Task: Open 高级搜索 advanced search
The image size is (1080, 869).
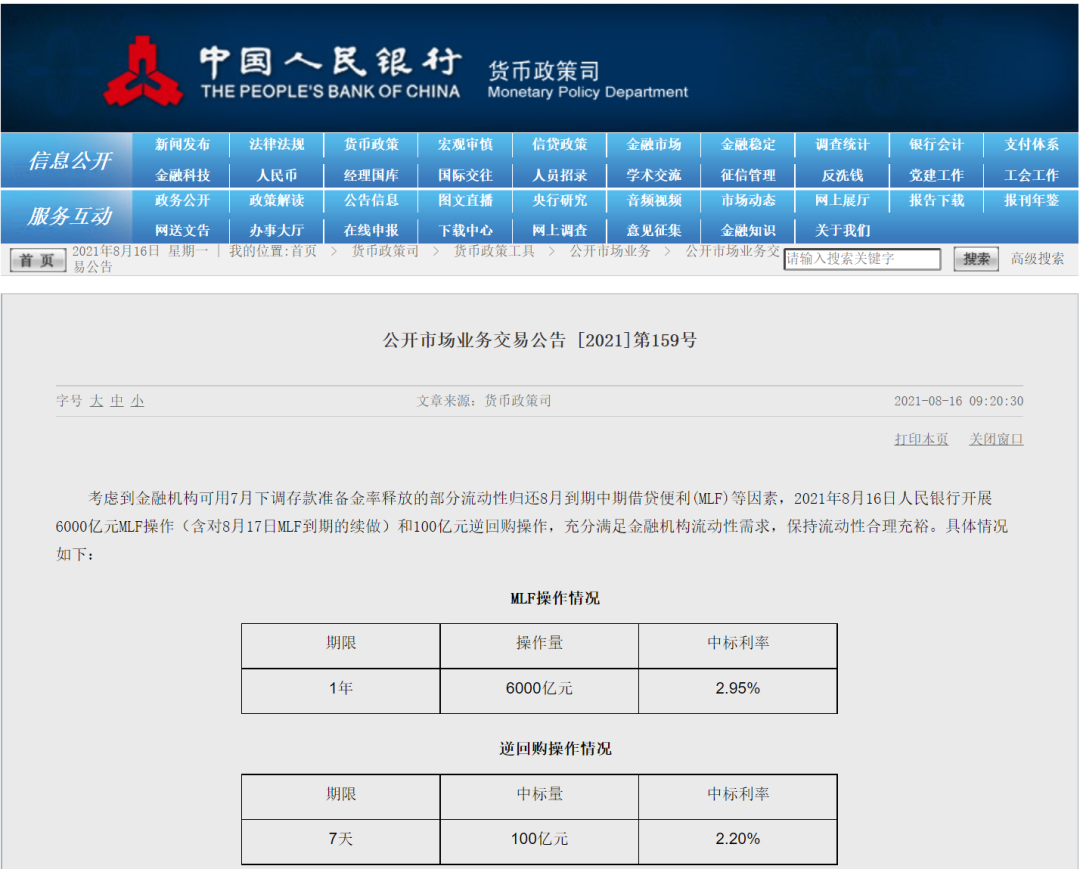Action: [x=1037, y=259]
